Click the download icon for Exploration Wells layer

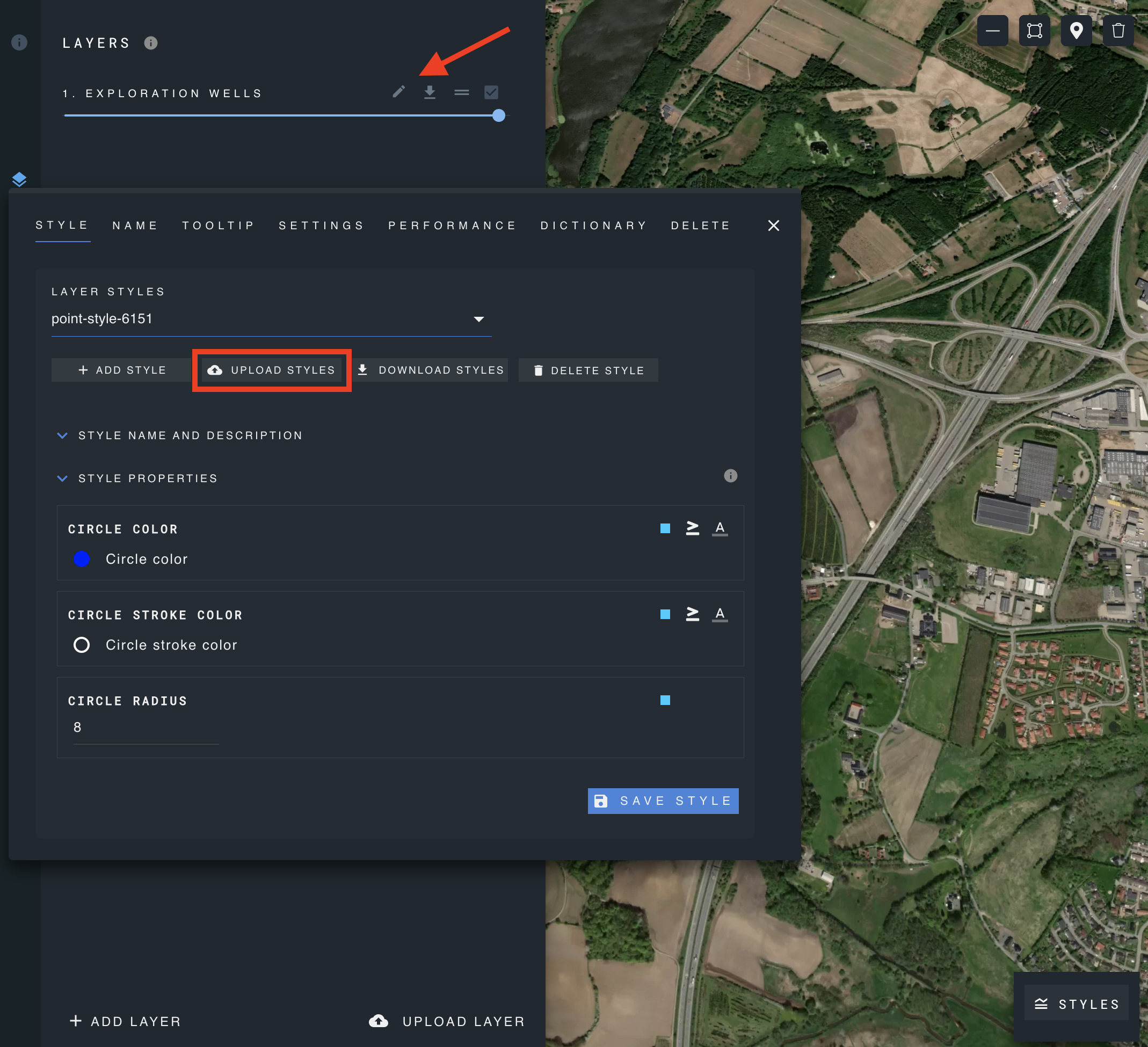point(430,92)
